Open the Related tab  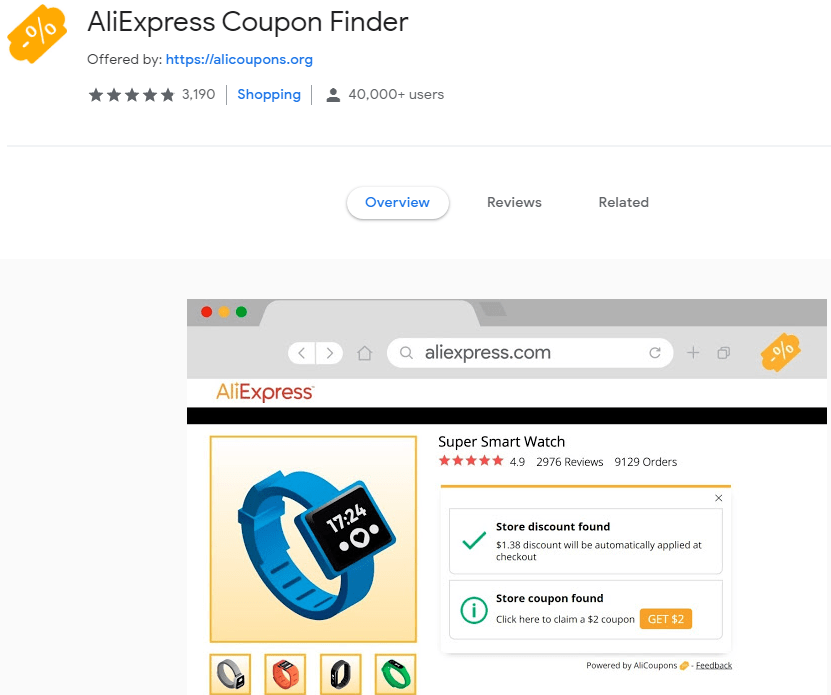623,202
